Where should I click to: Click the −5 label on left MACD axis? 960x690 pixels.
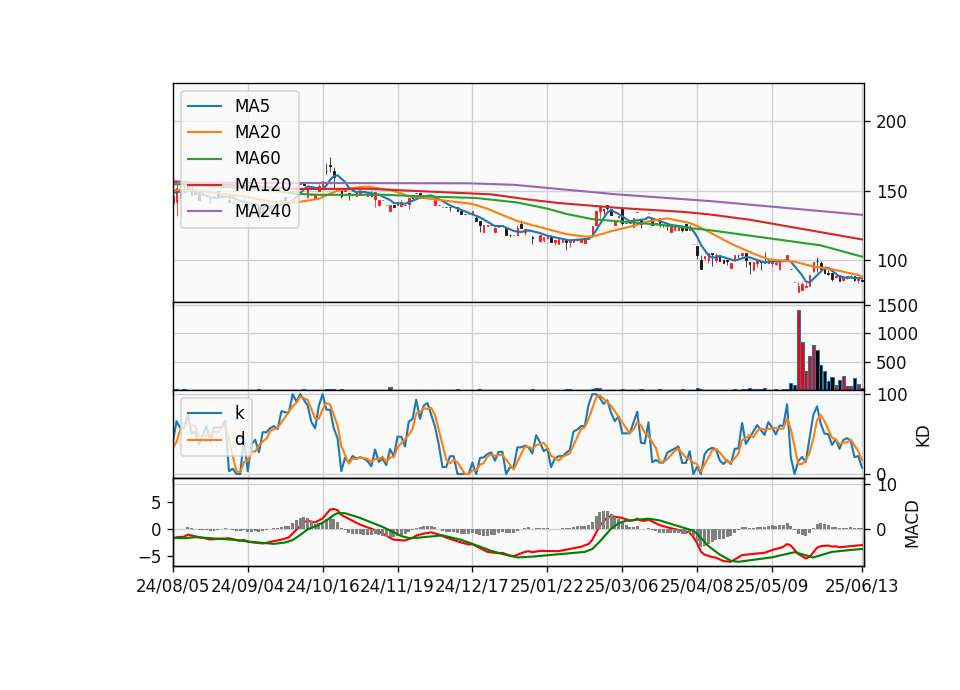point(149,557)
